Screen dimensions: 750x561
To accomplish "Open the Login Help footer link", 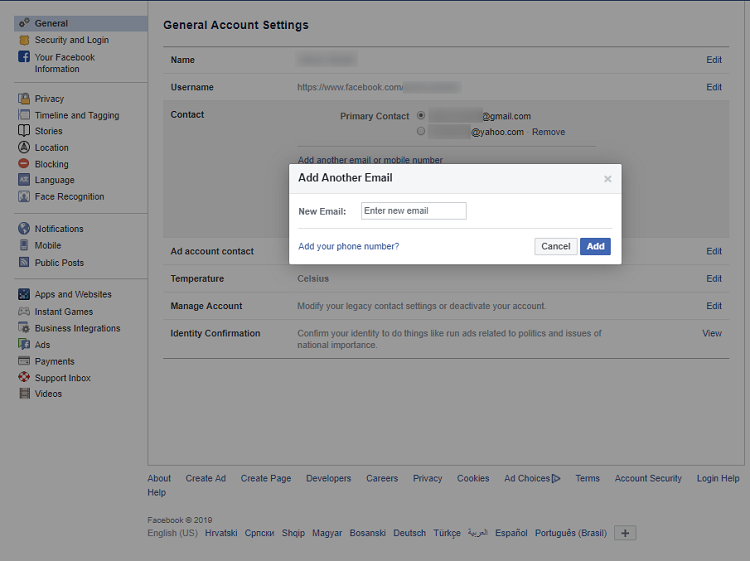I will point(718,478).
